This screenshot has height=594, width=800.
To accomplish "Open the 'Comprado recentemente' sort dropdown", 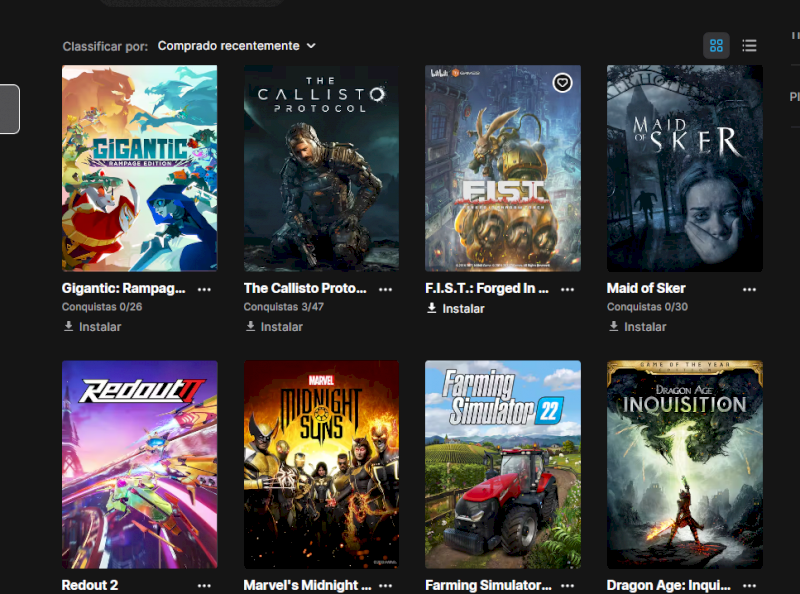I will point(236,46).
